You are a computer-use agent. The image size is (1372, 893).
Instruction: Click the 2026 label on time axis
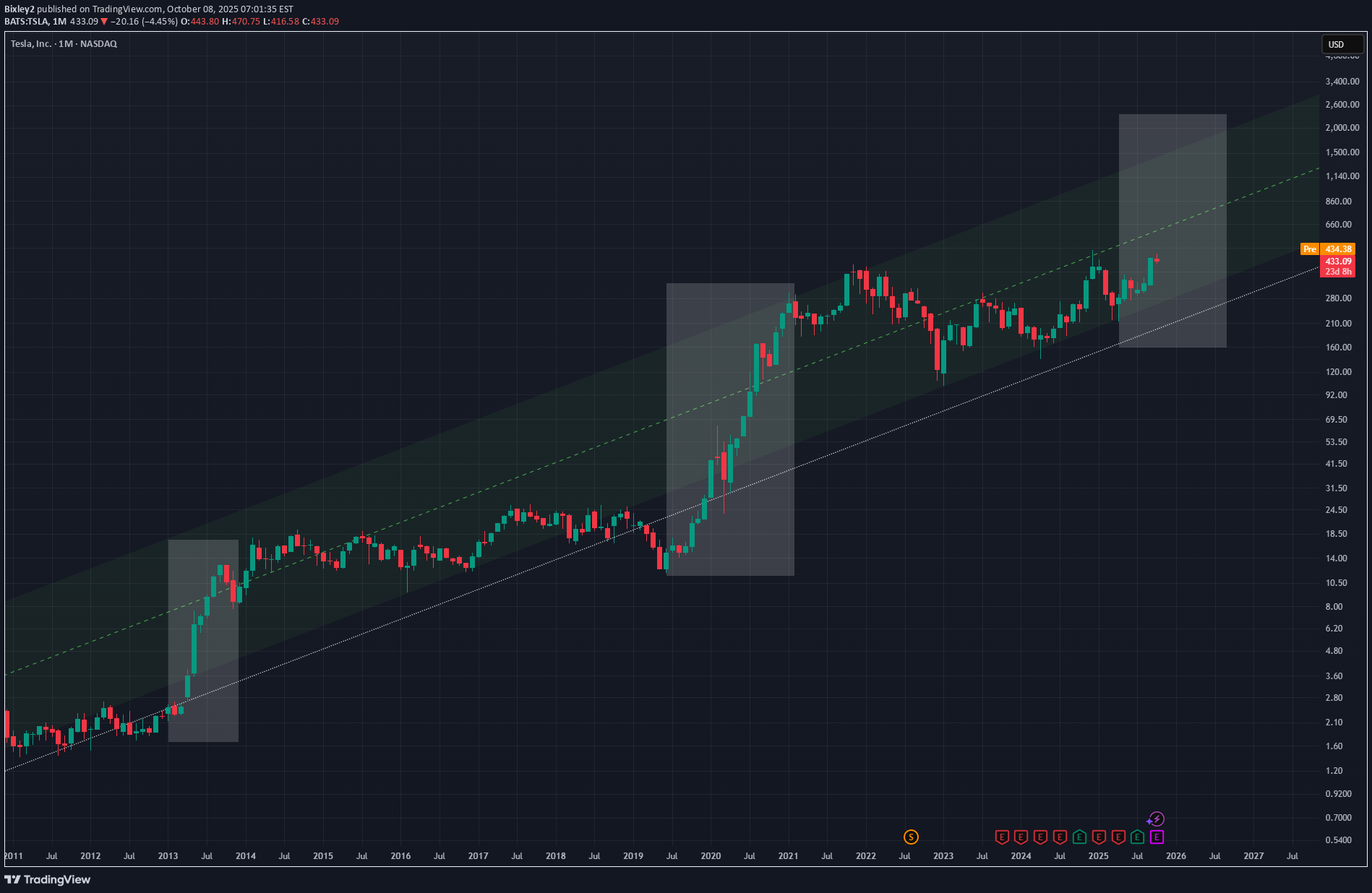click(x=1176, y=856)
